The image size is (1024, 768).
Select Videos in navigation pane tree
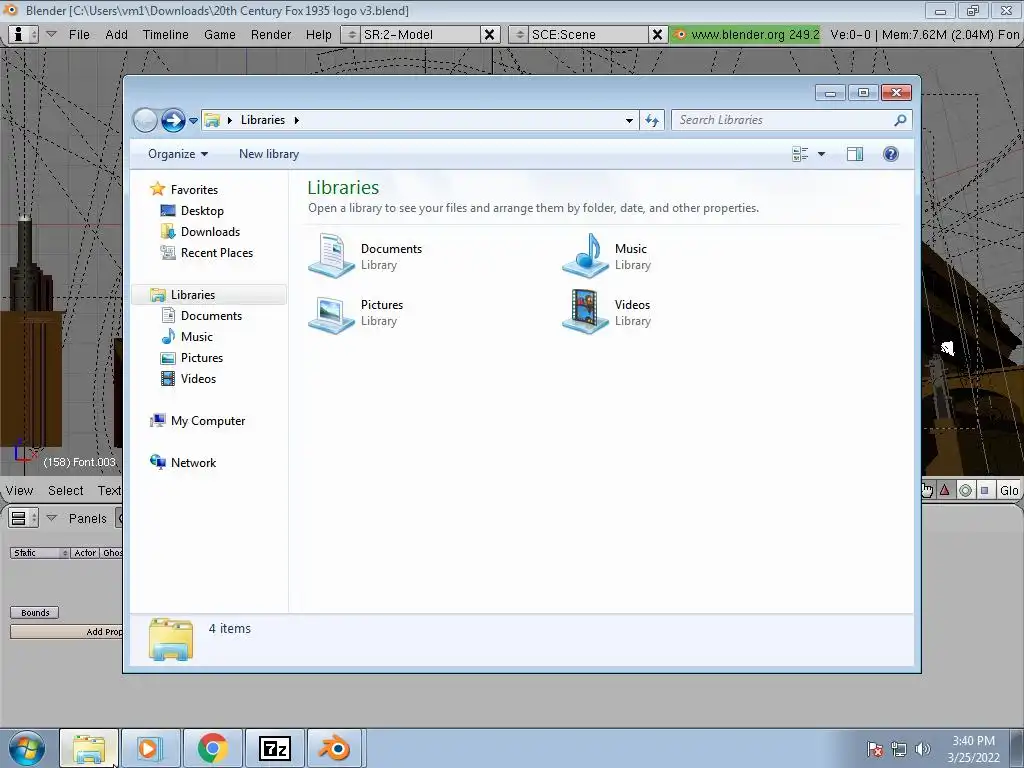tap(198, 379)
